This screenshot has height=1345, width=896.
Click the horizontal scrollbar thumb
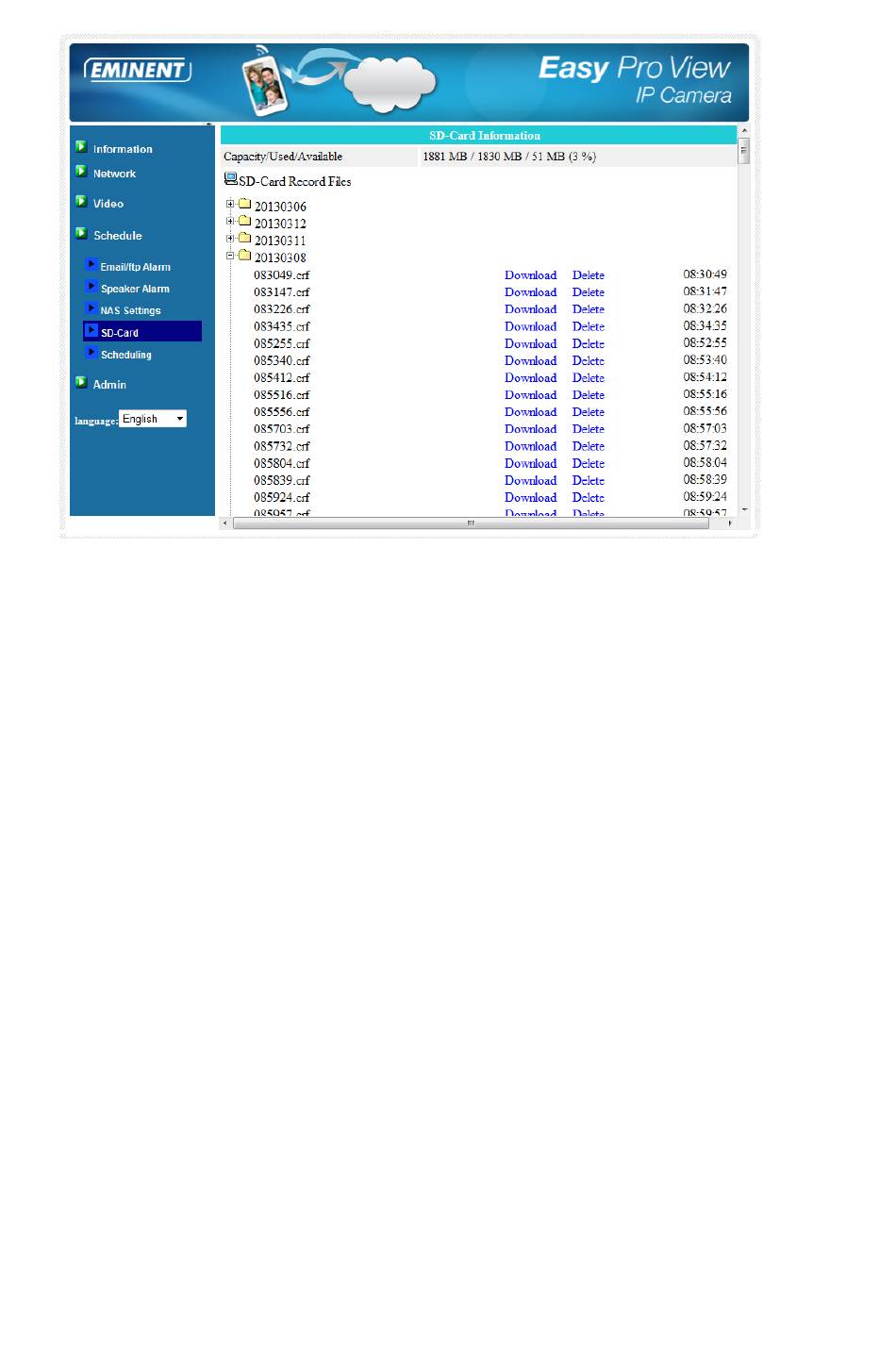pyautogui.click(x=471, y=523)
